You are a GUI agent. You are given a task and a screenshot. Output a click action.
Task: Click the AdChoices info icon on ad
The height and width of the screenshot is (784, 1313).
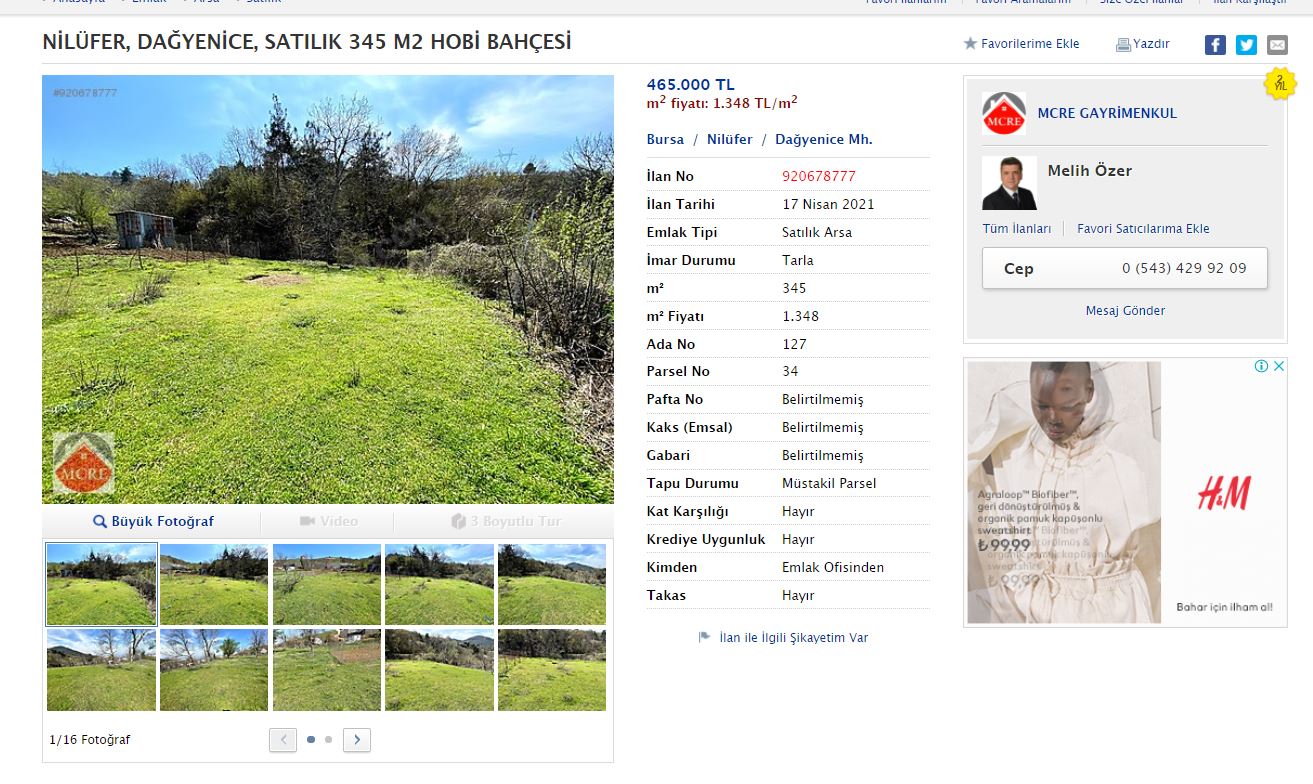(x=1262, y=366)
